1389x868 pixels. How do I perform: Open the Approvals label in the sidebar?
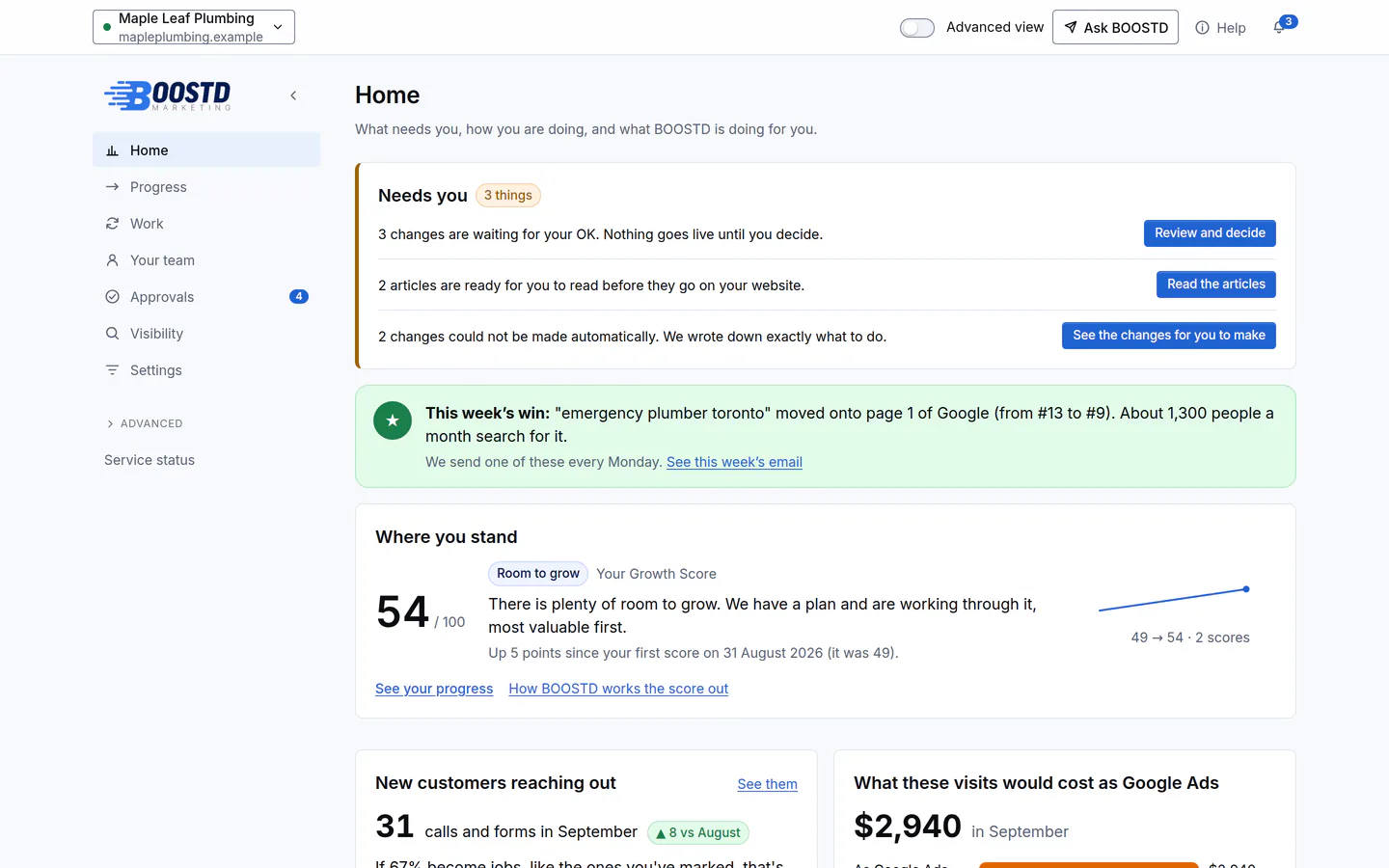162,297
